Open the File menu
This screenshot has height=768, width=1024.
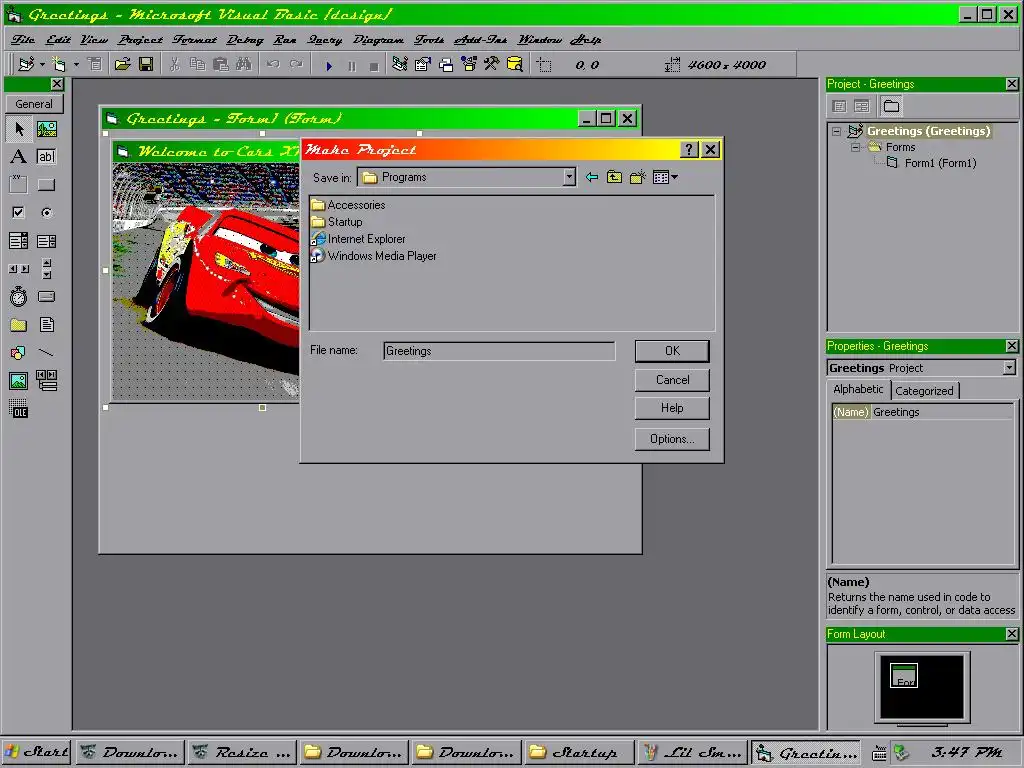click(x=23, y=40)
